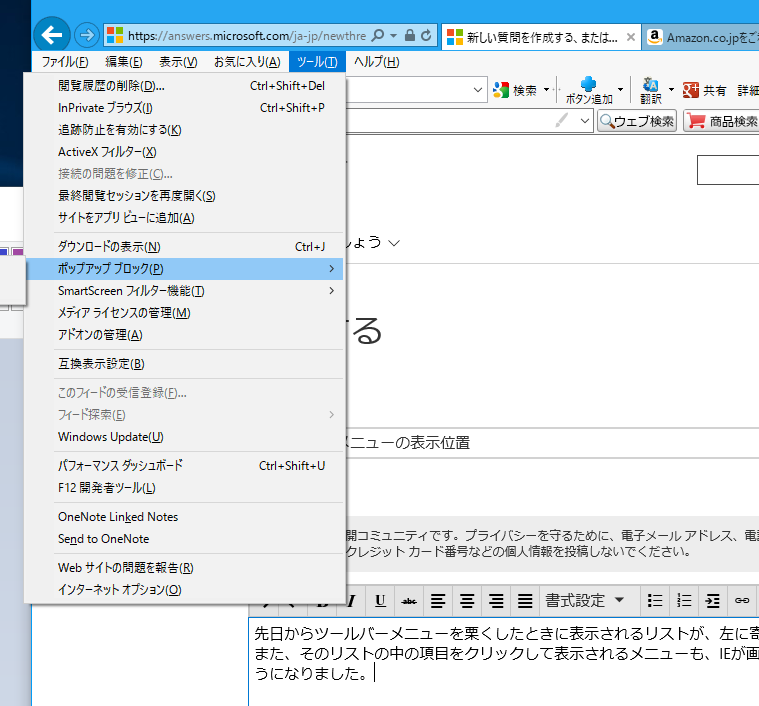The width and height of the screenshot is (759, 706).
Task: Select サイトをアプリ ビューに追加(A)
Action: [x=185, y=218]
